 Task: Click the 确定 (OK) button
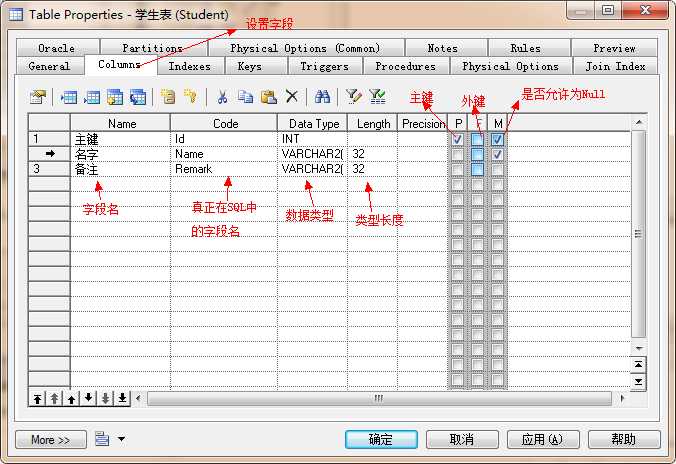tap(381, 439)
